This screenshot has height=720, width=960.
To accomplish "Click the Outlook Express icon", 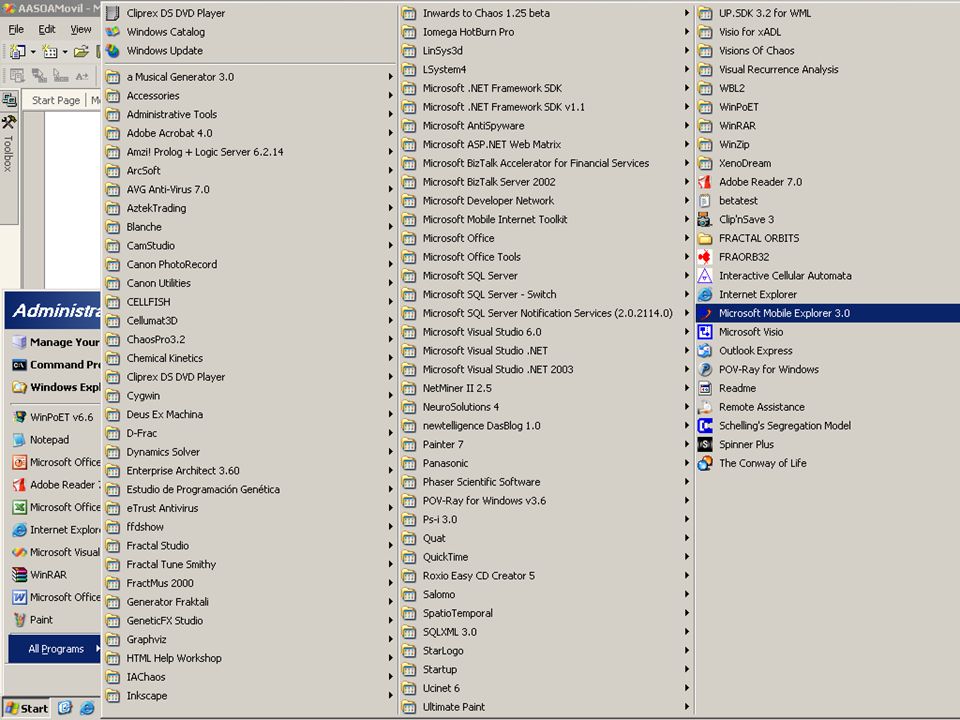I will [x=705, y=351].
